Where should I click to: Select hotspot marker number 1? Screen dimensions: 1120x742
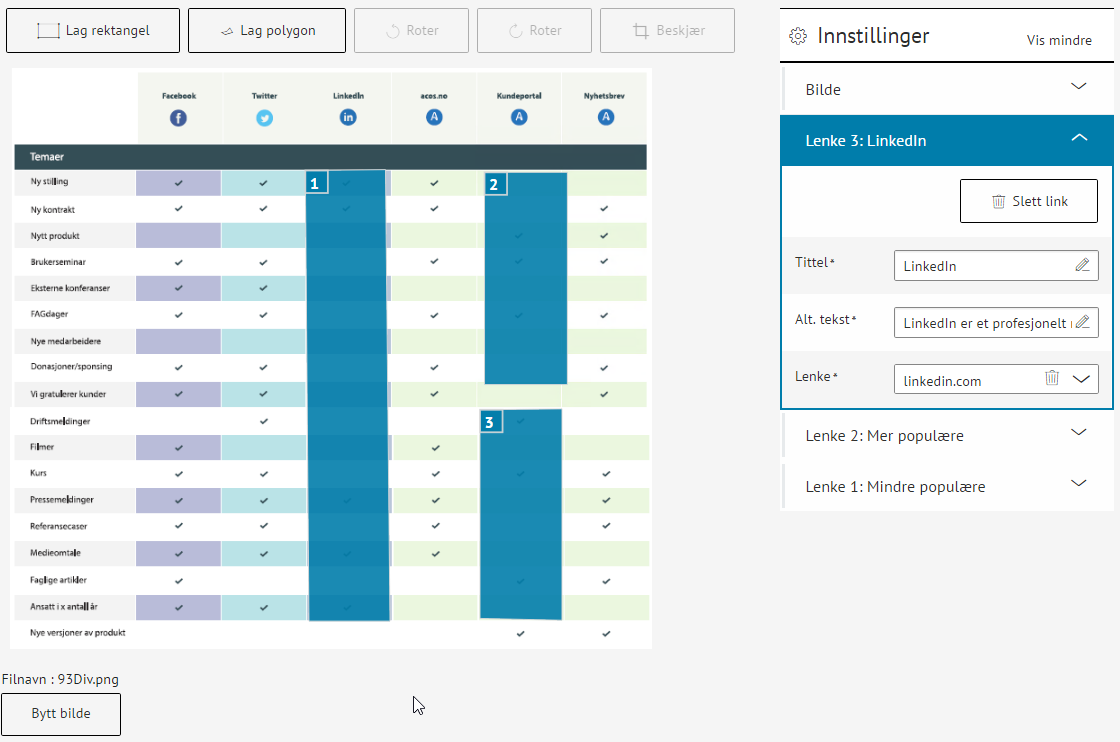coord(316,183)
